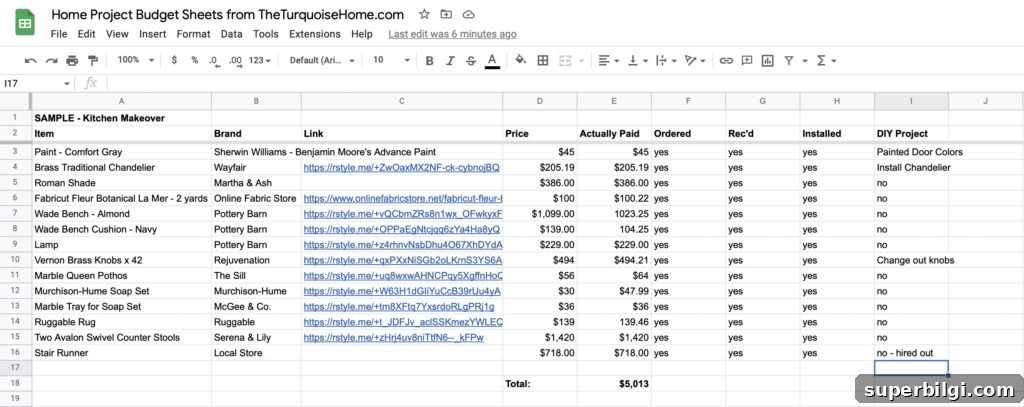Open the zoom 100% dropdown
Viewport: 1024px width, 407px height.
click(135, 60)
